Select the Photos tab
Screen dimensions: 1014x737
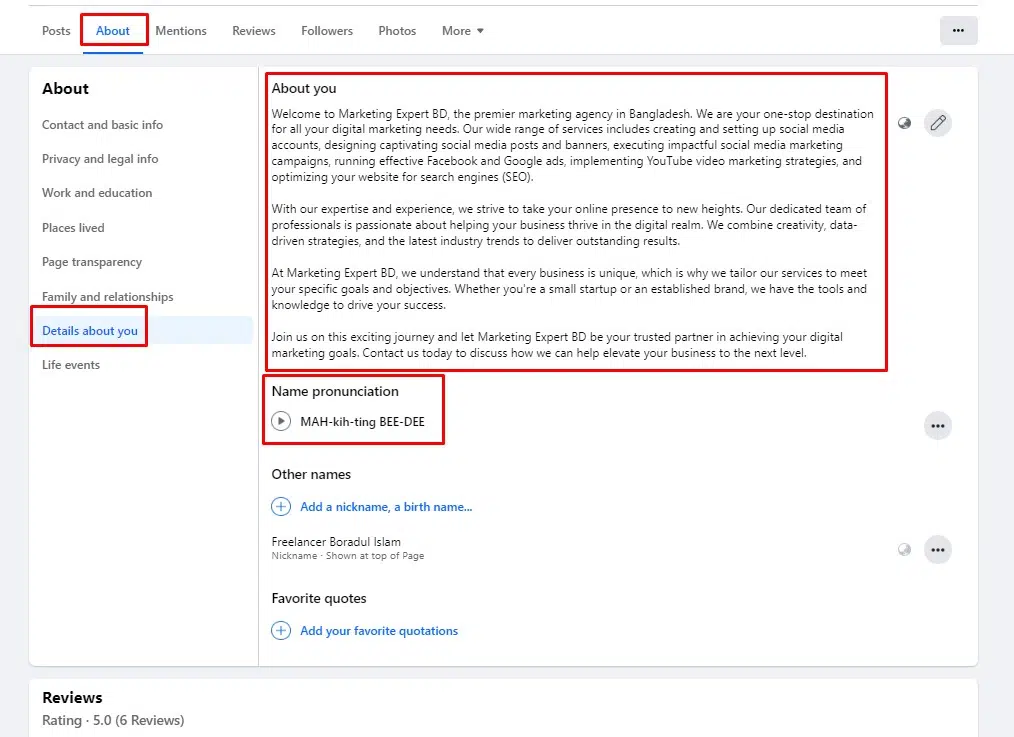coord(397,31)
